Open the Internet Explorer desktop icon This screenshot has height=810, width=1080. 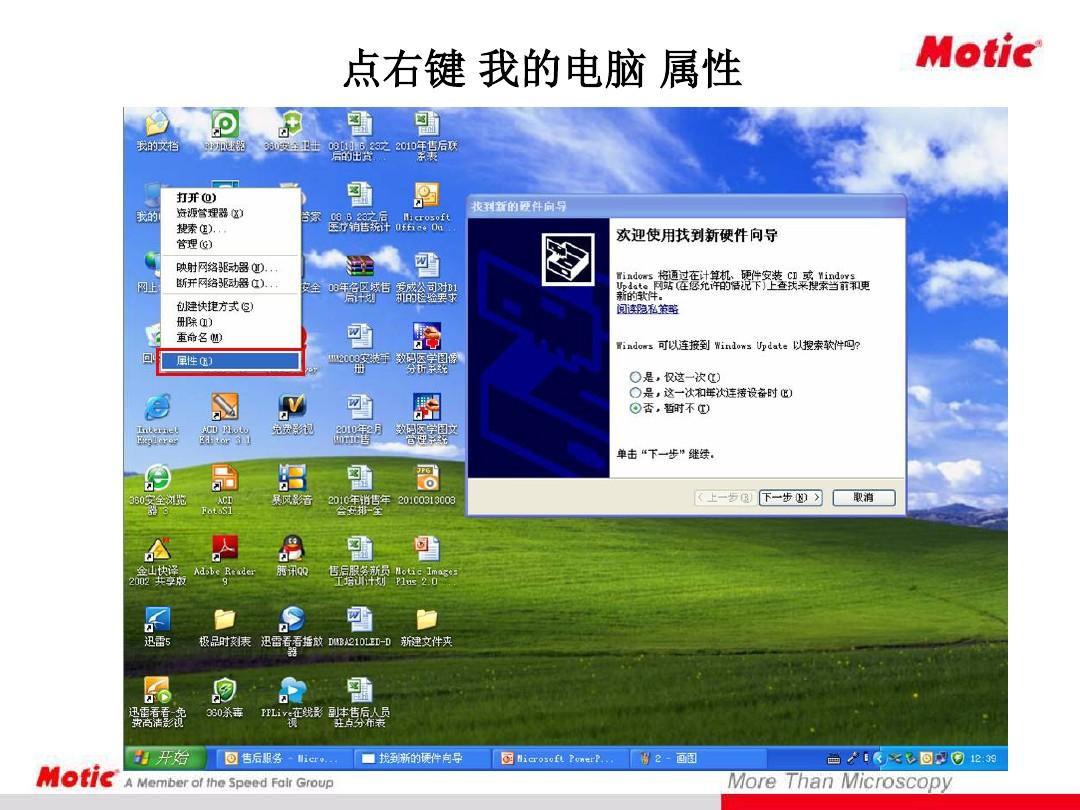157,408
